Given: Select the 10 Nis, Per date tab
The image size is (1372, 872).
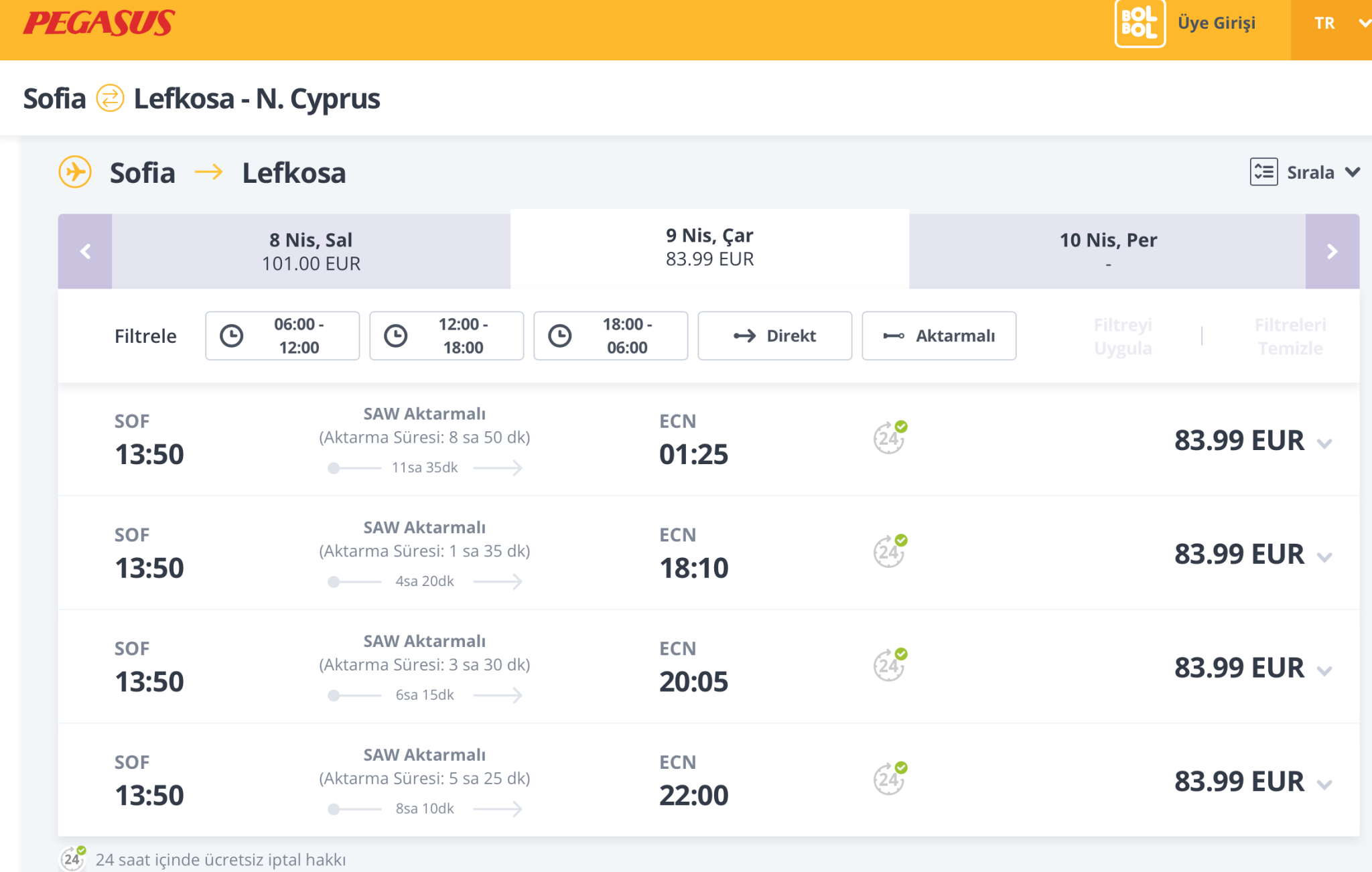Looking at the screenshot, I should tap(1107, 252).
